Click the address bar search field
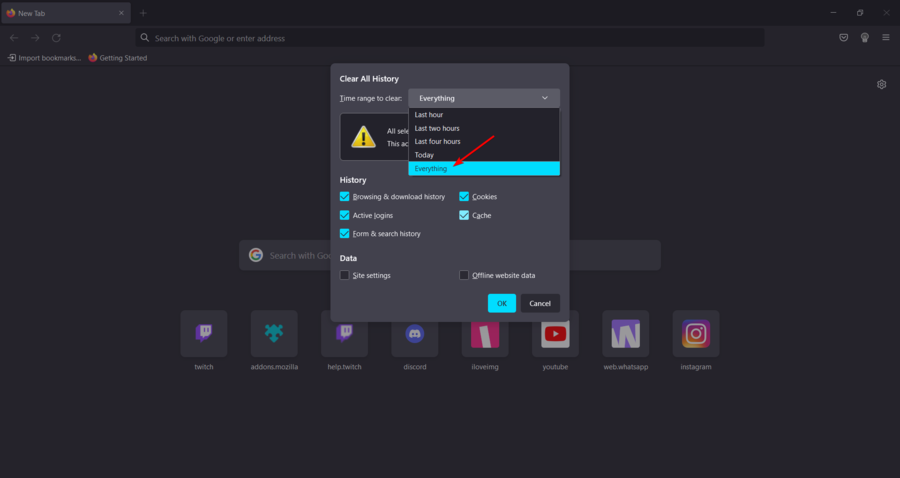Viewport: 900px width, 478px height. (x=450, y=38)
